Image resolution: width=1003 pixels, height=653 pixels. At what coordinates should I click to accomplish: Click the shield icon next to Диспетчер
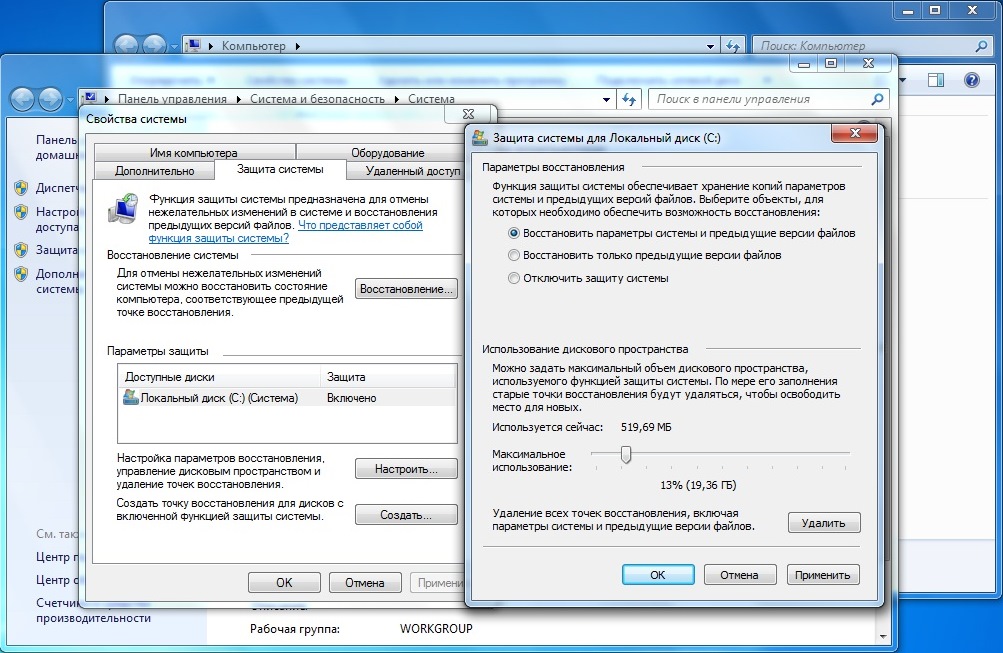tap(20, 187)
